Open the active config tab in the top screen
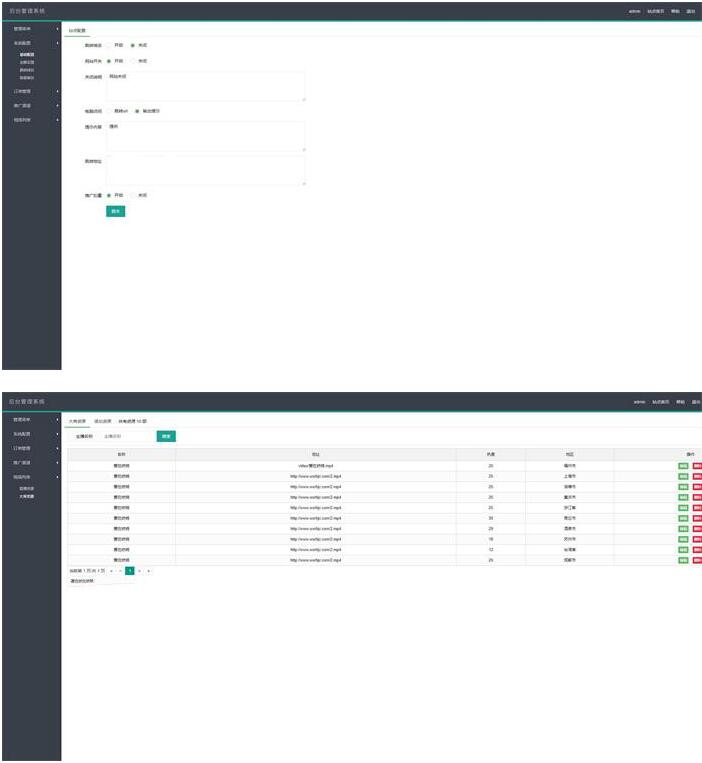 click(77, 31)
